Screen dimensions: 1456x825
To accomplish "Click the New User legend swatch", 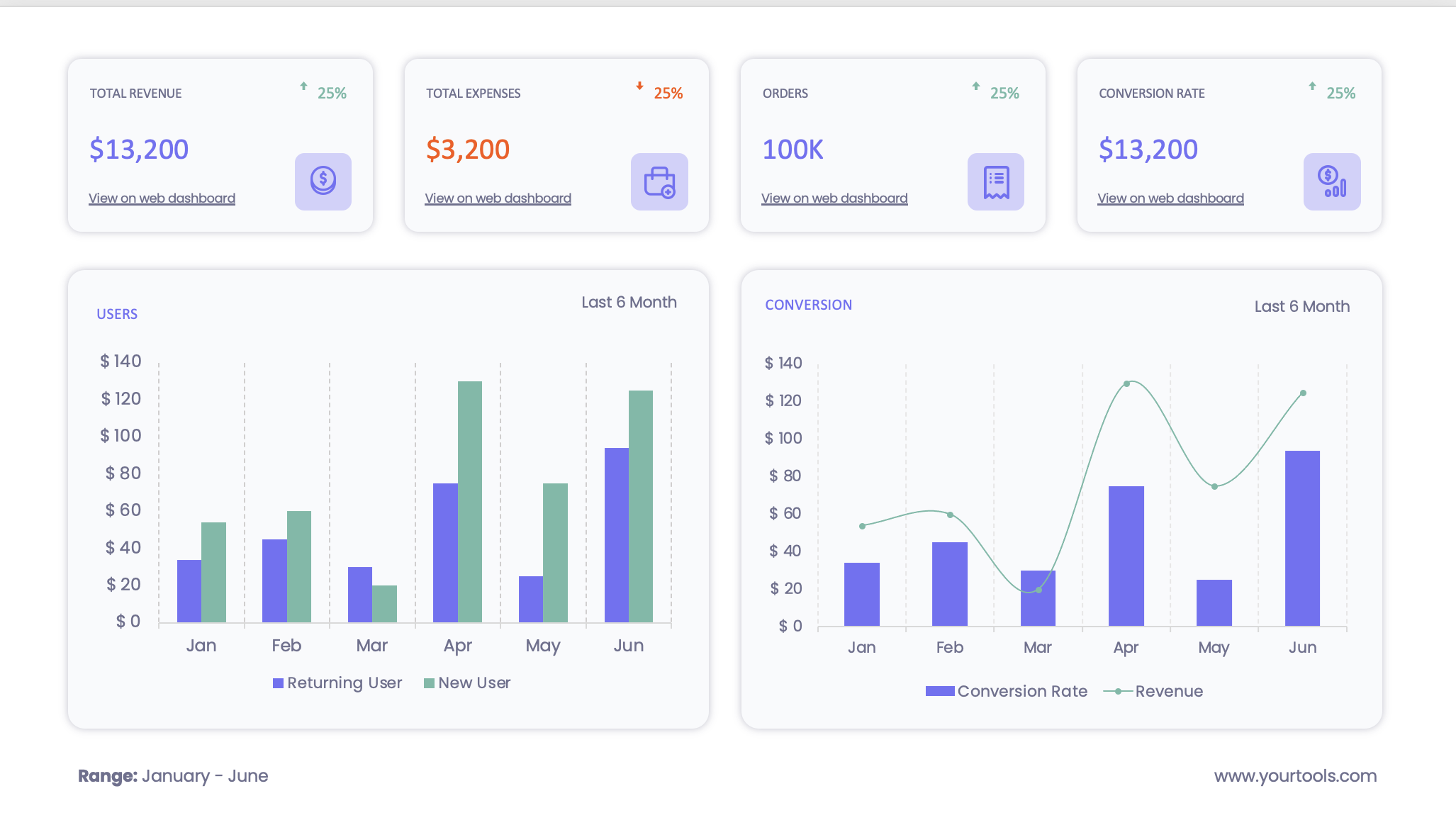I will pyautogui.click(x=429, y=683).
